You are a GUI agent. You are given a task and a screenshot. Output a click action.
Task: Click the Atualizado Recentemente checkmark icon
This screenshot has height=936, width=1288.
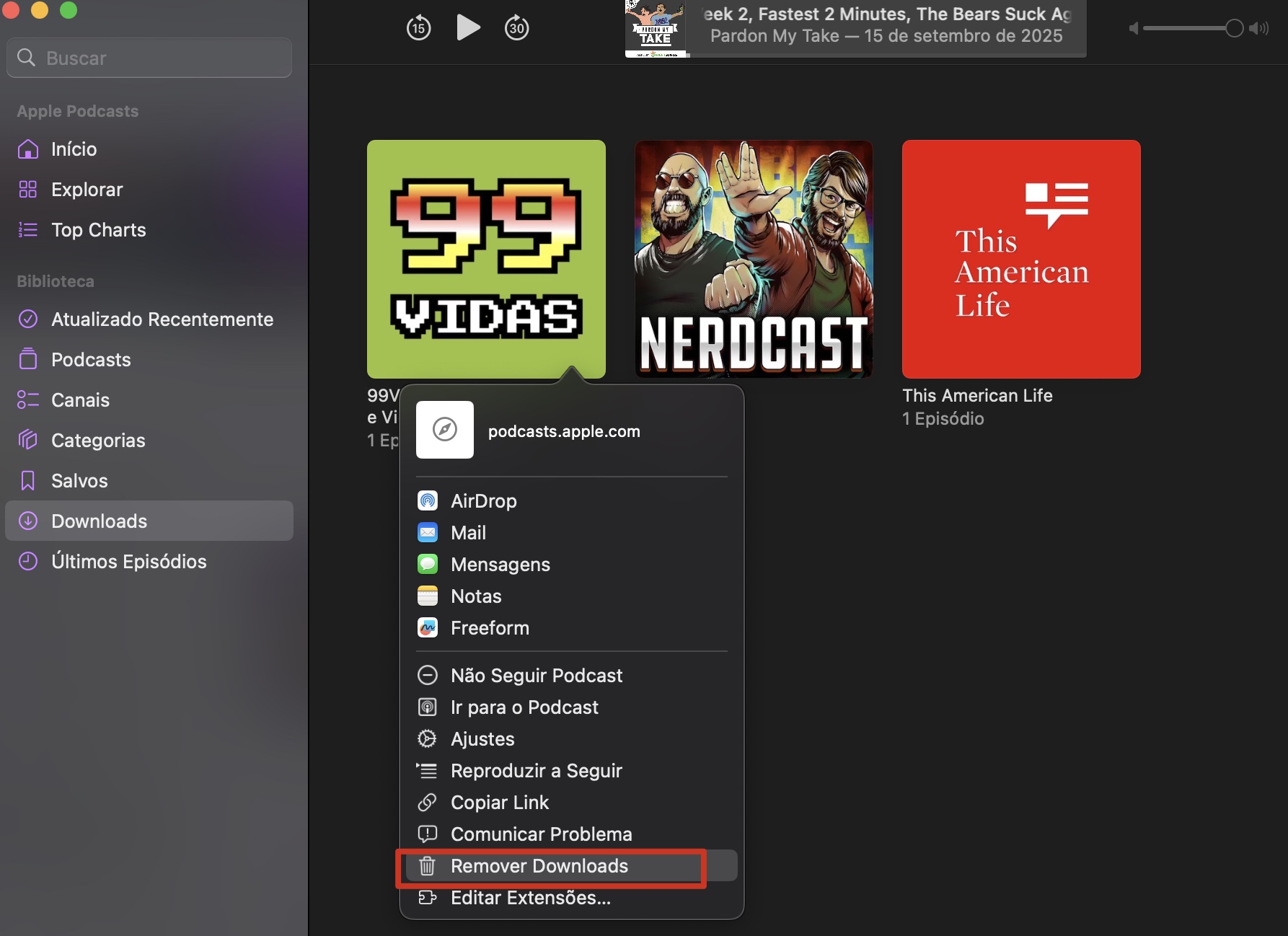tap(27, 319)
